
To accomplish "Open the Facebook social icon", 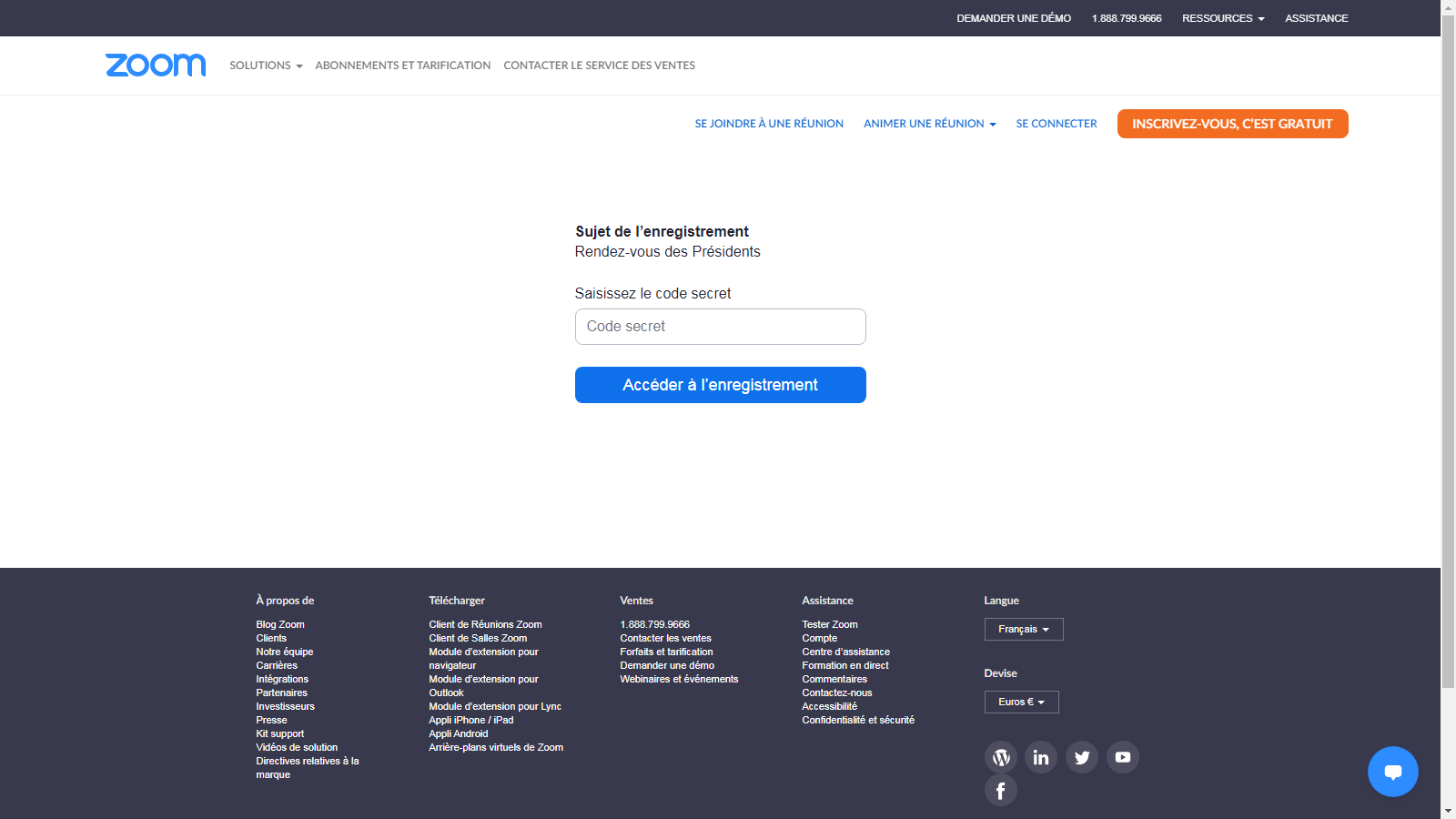I will [1000, 790].
